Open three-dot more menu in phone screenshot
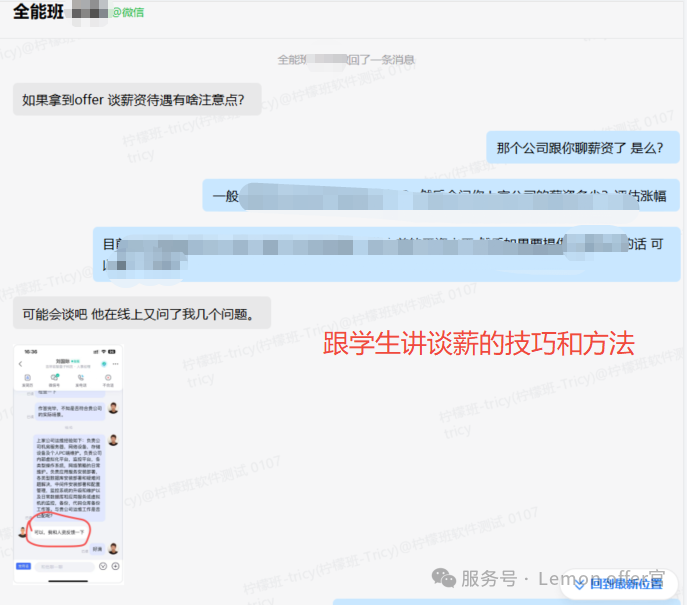Image resolution: width=687 pixels, height=605 pixels. pyautogui.click(x=116, y=362)
